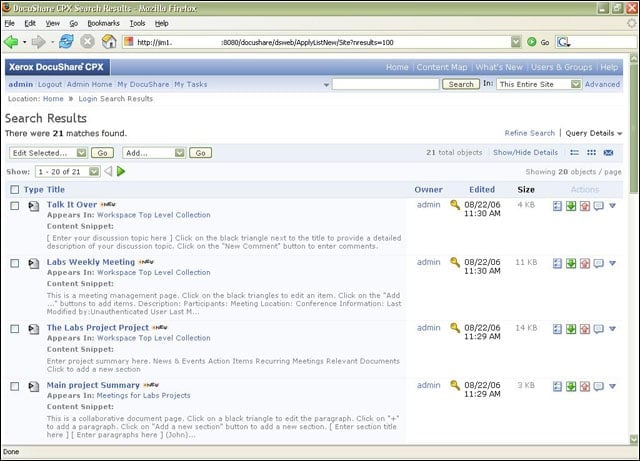Open the What's New link
The image size is (640, 461).
pyautogui.click(x=499, y=67)
